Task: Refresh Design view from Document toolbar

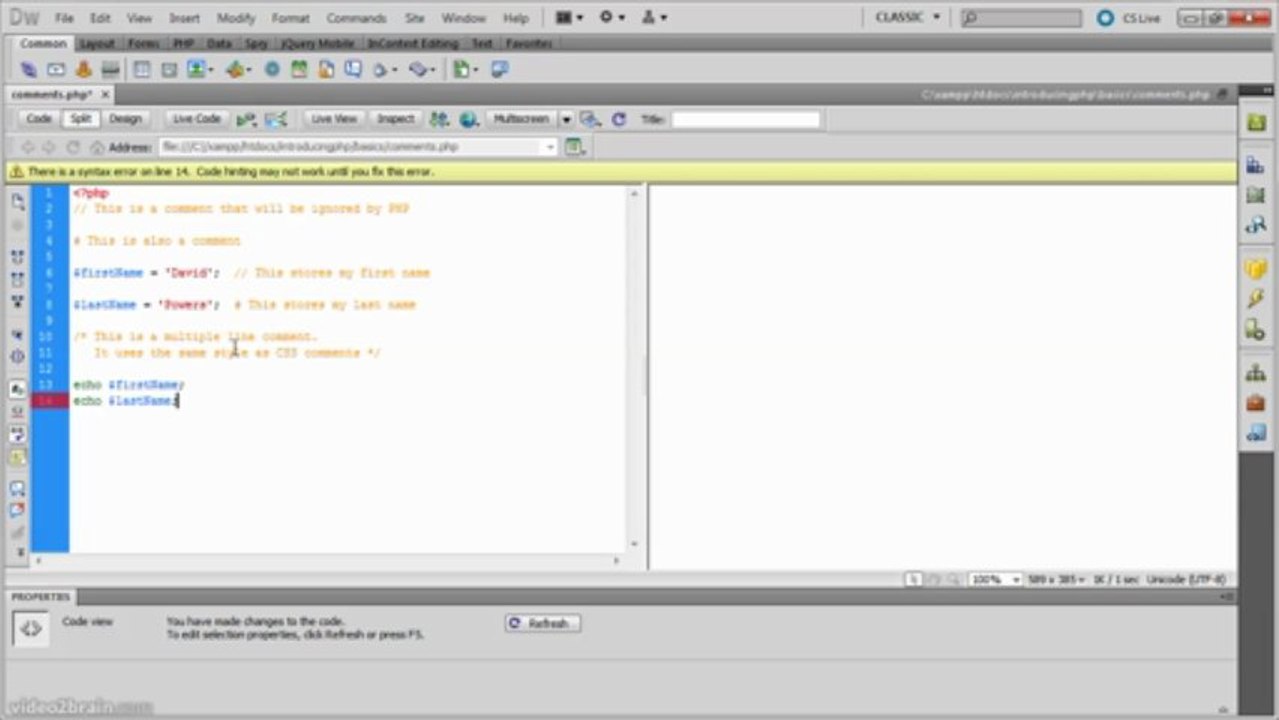Action: click(x=619, y=119)
